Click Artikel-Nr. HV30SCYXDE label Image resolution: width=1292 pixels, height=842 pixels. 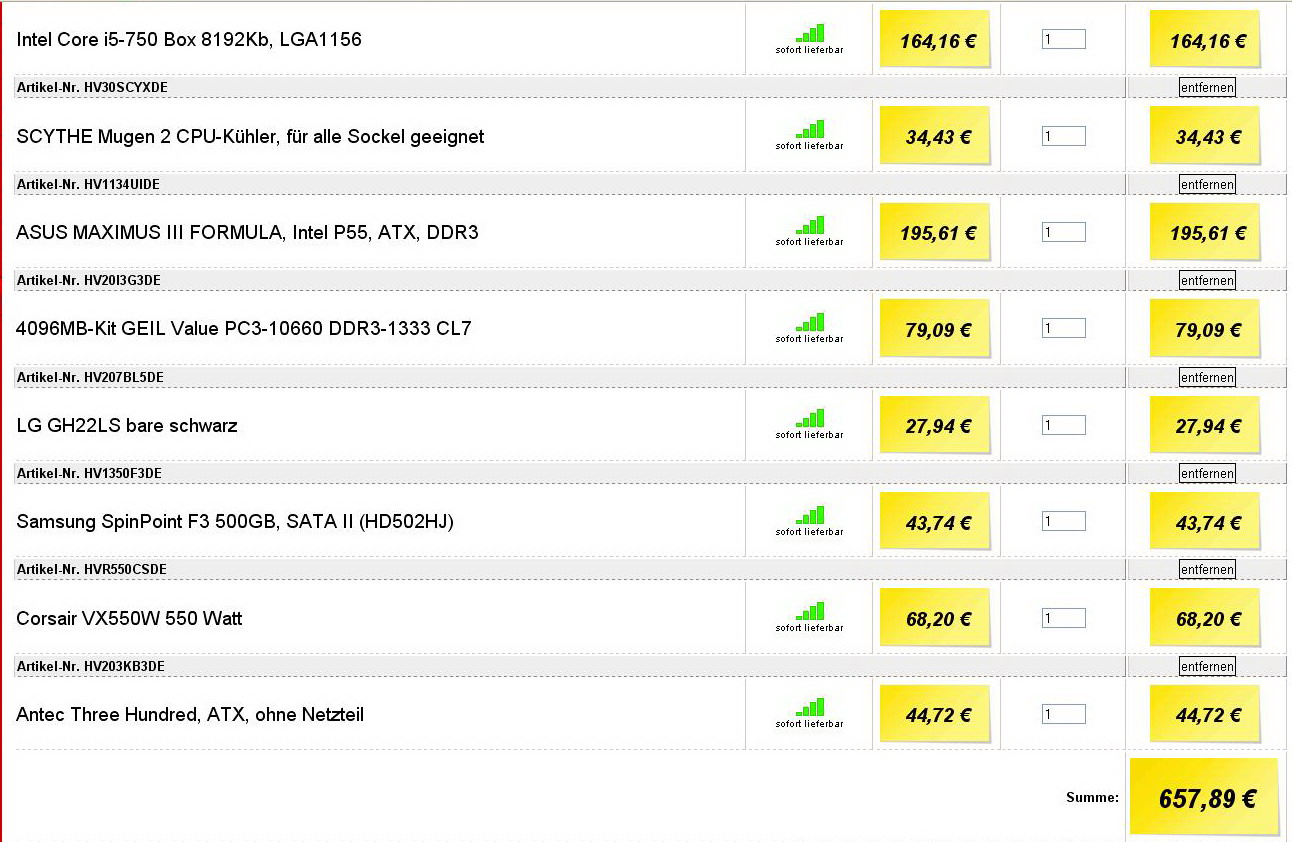coord(92,88)
